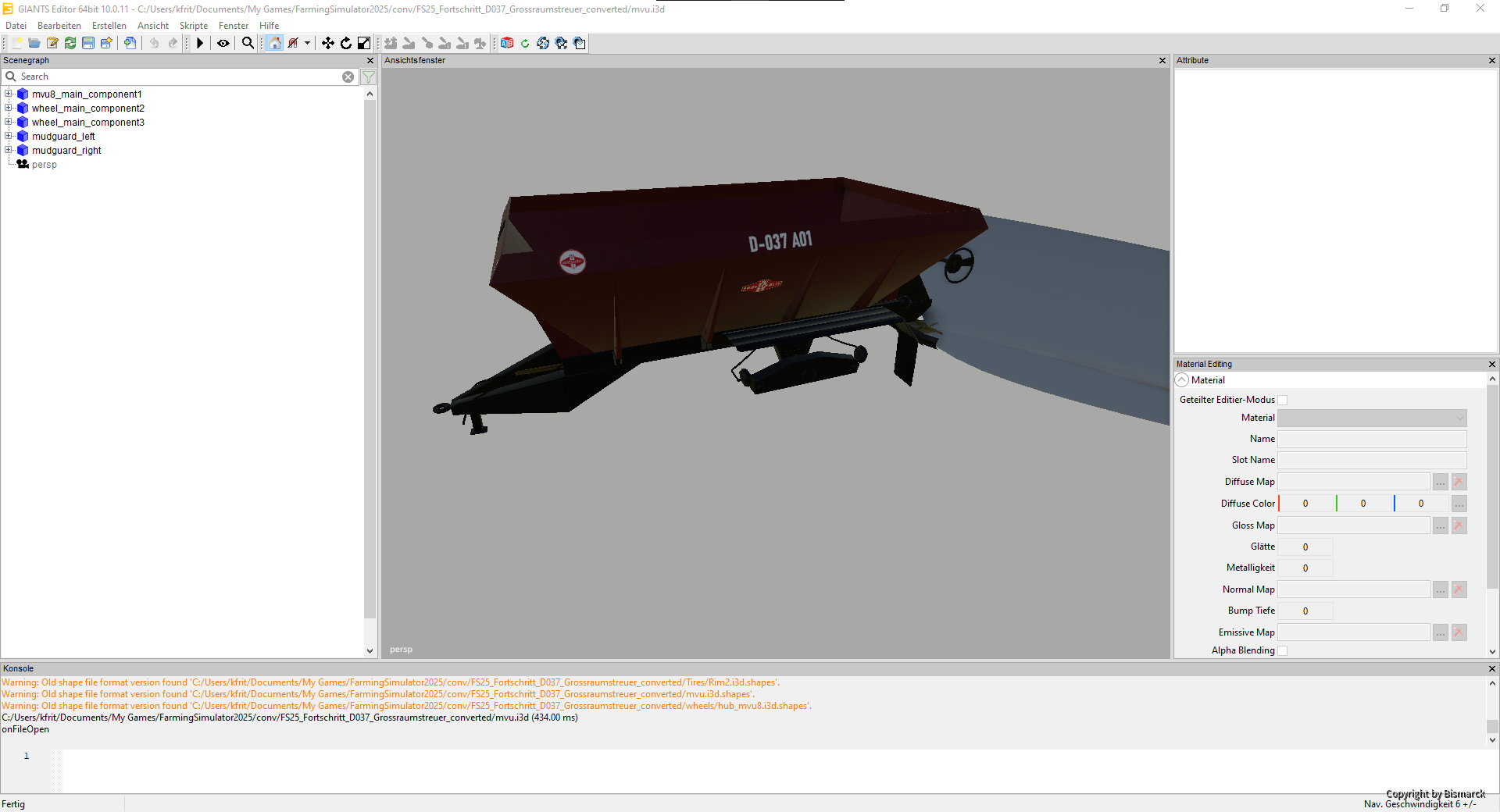Select the persp camera in scenegraph
This screenshot has height=812, width=1500.
tap(45, 165)
